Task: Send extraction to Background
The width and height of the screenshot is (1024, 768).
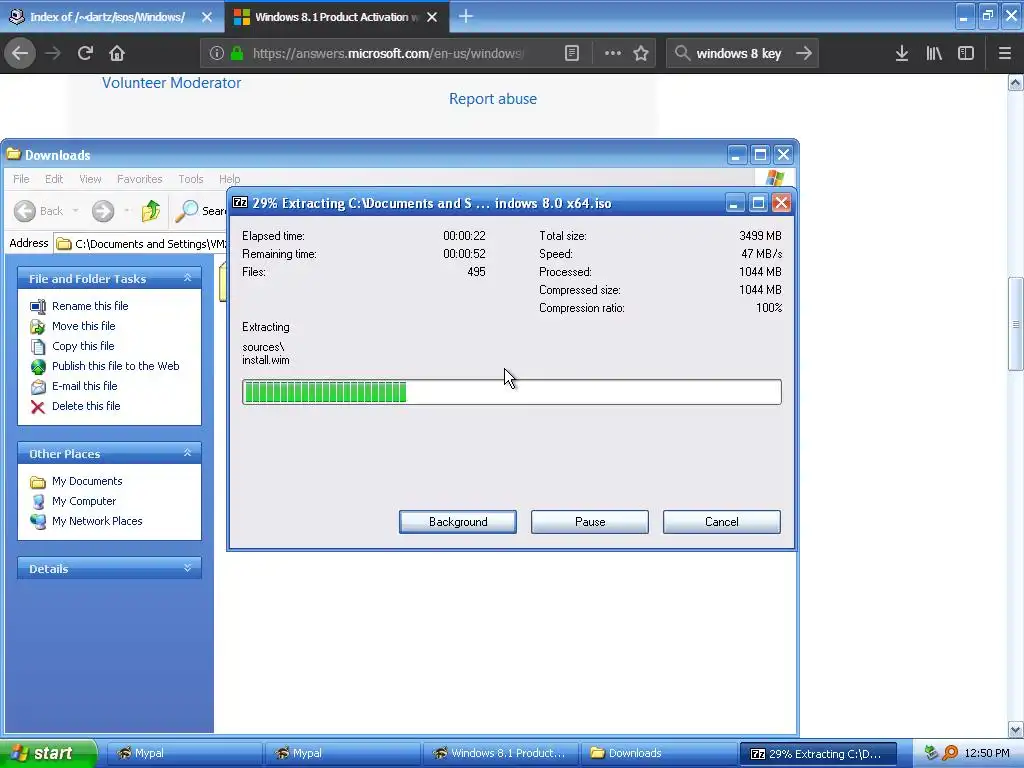Action: point(458,522)
